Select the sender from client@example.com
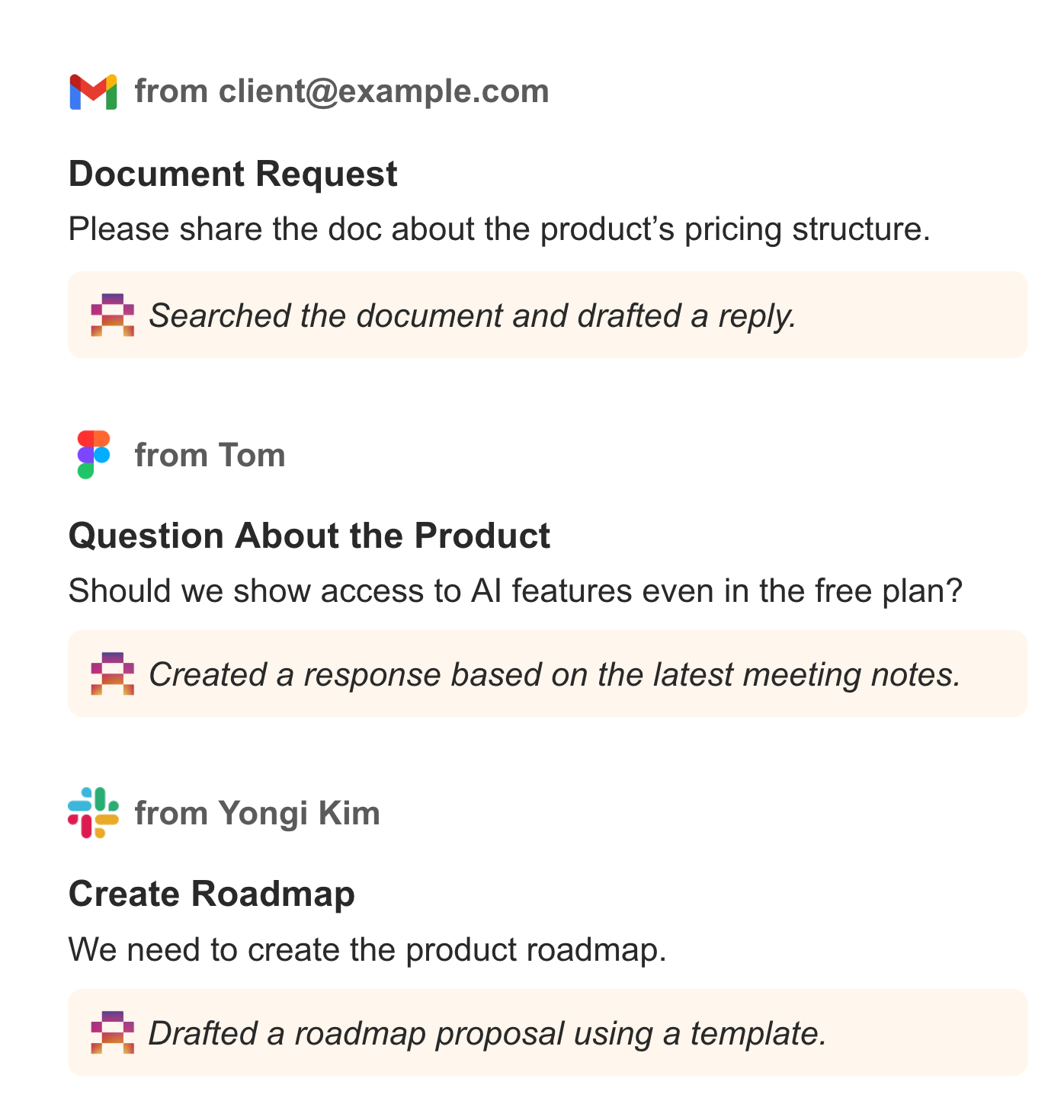The width and height of the screenshot is (1064, 1120). [x=342, y=91]
